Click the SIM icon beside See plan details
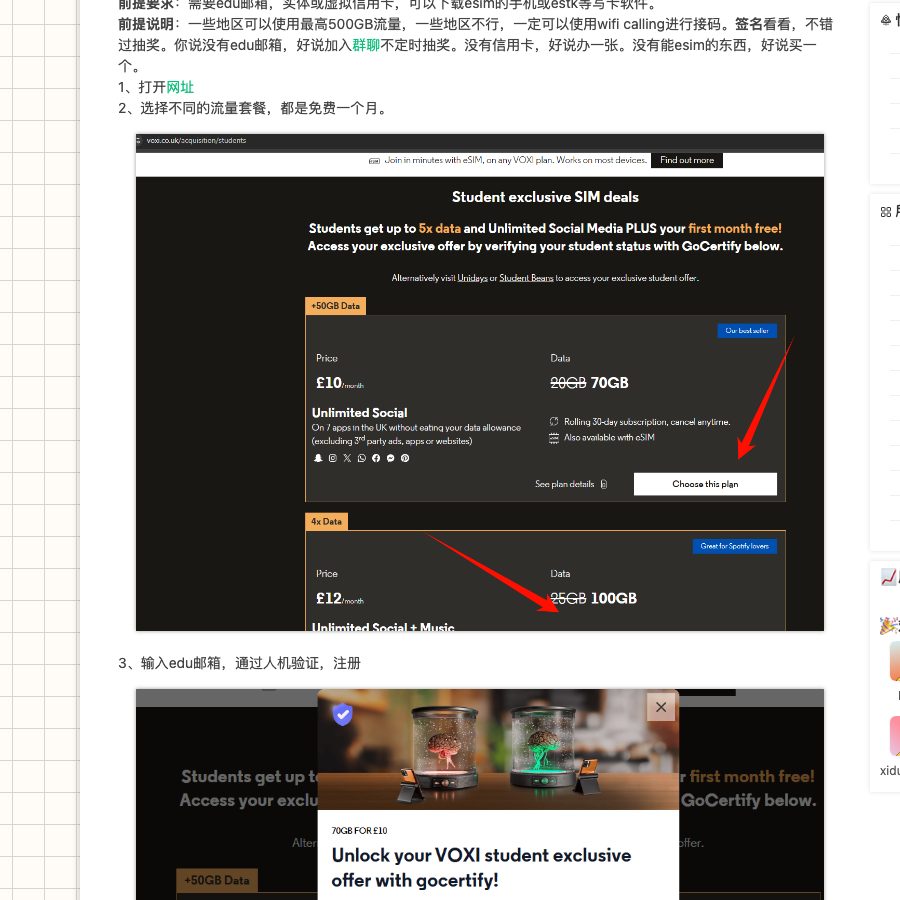 pyautogui.click(x=603, y=484)
